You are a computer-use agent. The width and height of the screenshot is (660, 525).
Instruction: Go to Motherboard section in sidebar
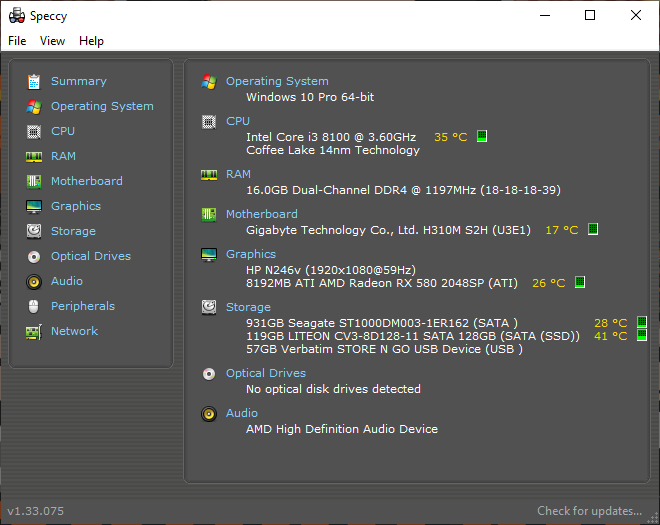point(87,181)
